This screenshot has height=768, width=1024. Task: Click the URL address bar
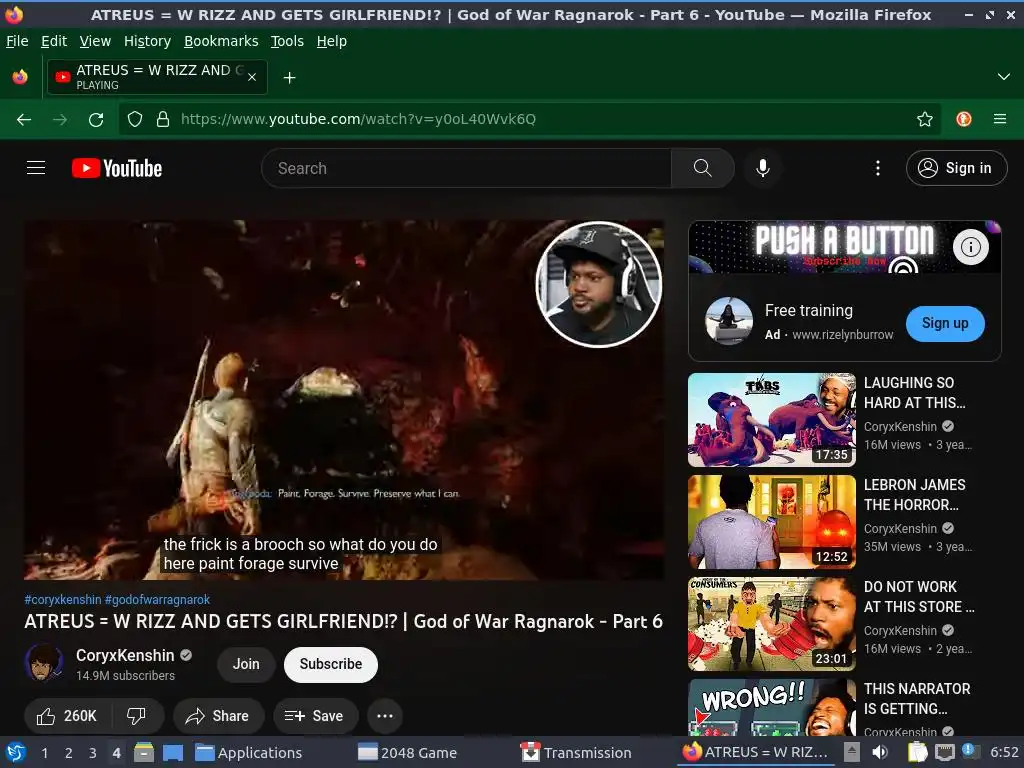tap(529, 119)
